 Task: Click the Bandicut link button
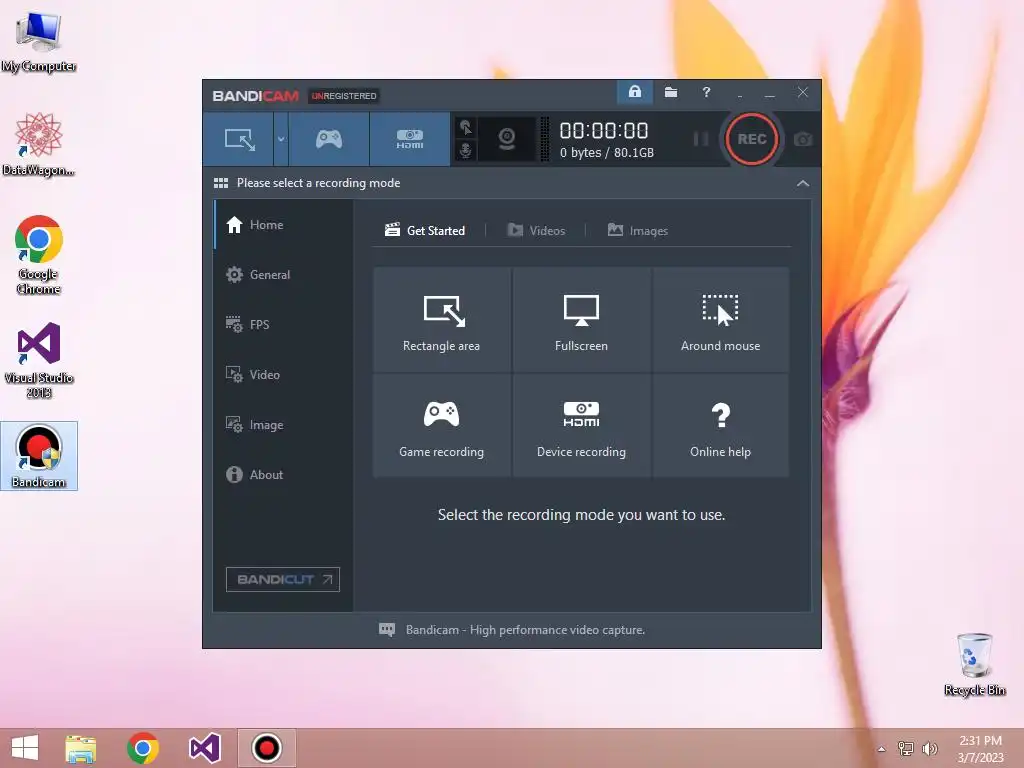point(283,579)
